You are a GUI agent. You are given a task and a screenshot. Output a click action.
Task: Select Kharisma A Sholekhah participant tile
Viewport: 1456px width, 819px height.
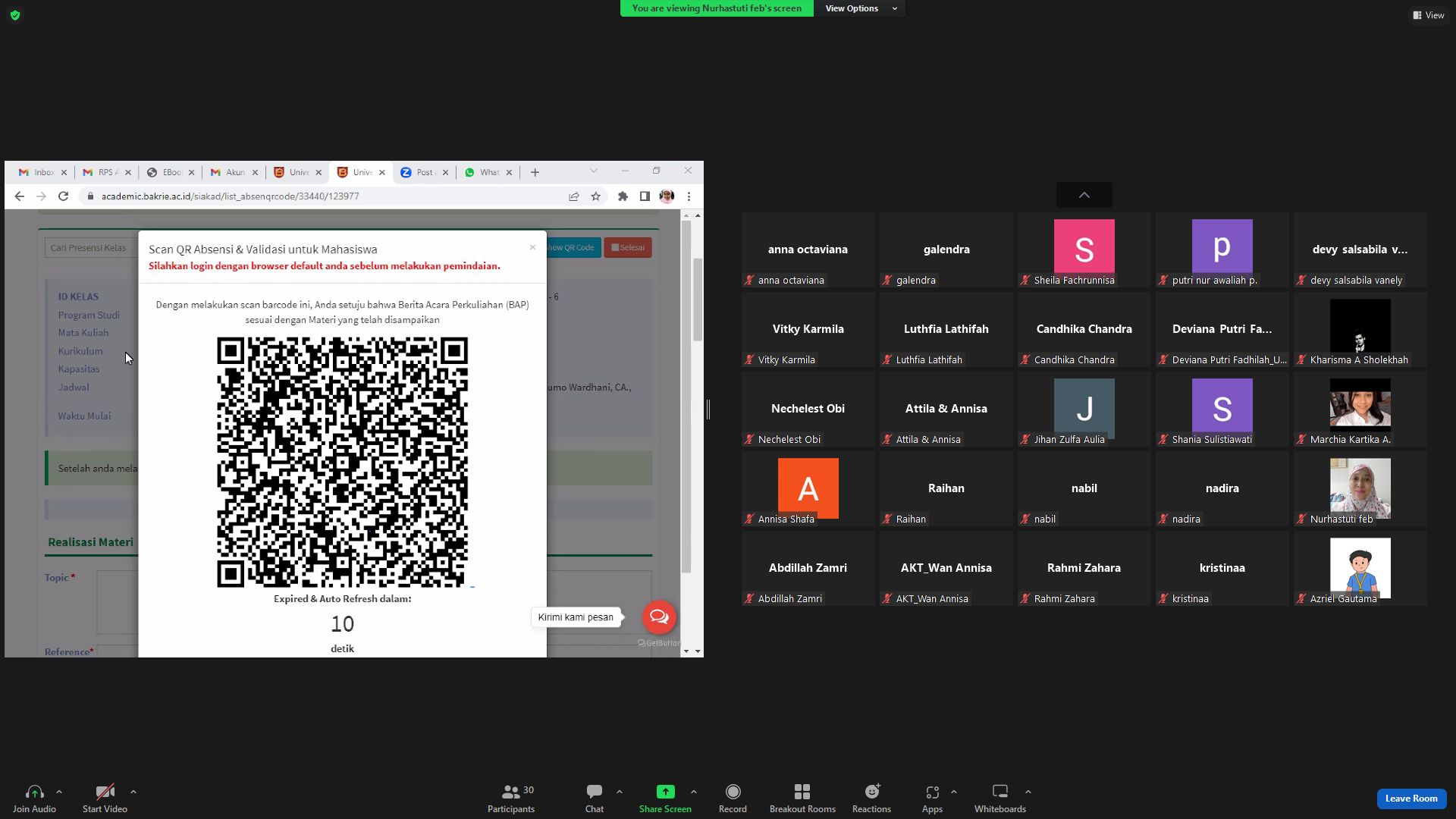pyautogui.click(x=1360, y=329)
